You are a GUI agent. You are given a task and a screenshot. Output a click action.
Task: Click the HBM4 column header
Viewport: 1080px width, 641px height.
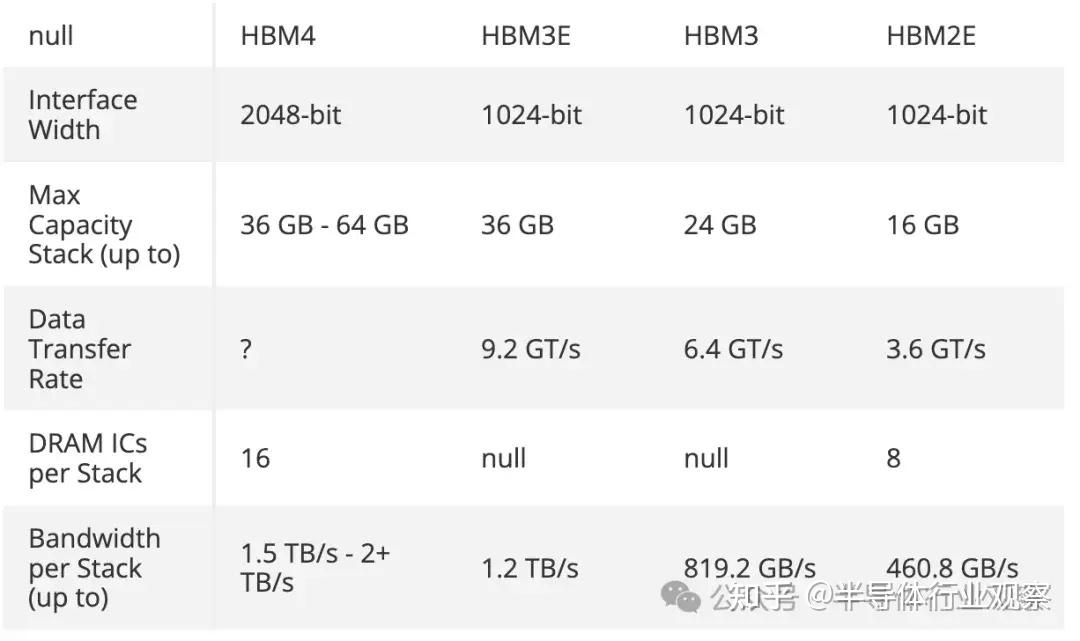coord(278,36)
